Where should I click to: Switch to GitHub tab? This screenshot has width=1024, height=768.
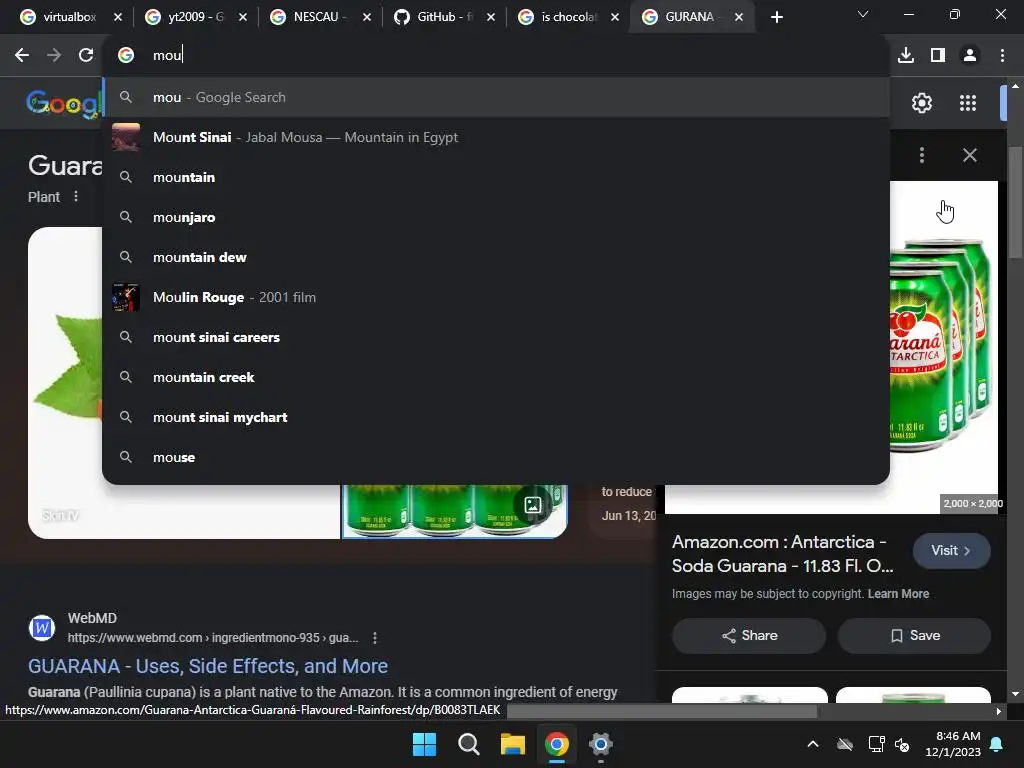(444, 17)
